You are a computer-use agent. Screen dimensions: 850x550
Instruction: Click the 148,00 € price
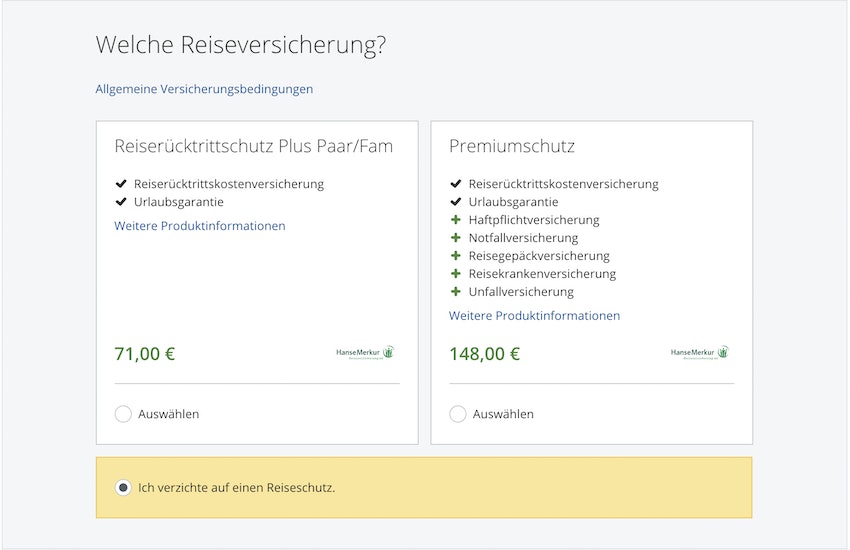click(484, 354)
